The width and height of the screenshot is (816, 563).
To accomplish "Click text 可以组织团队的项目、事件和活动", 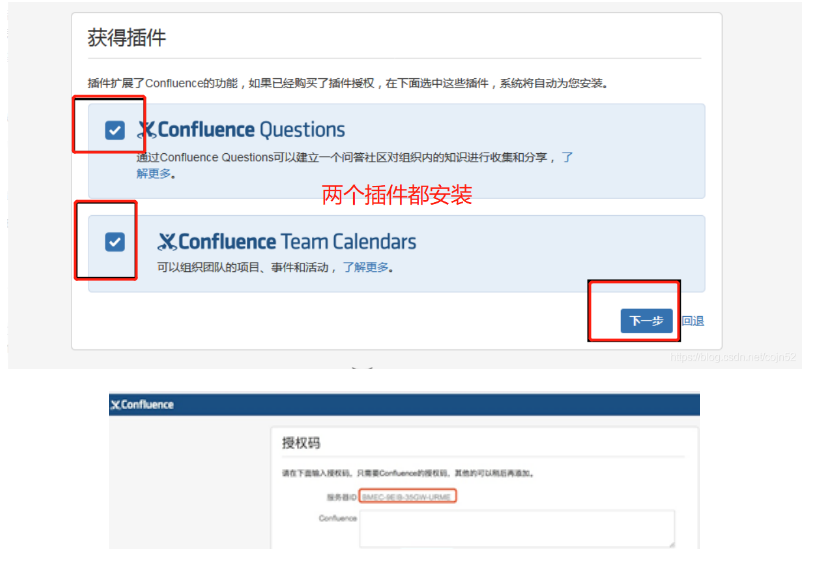I will 243,267.
